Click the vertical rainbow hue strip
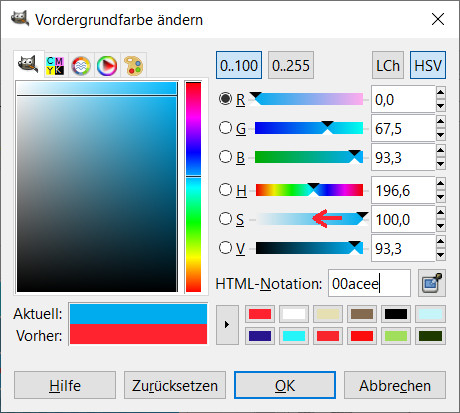The image size is (460, 413). (193, 187)
